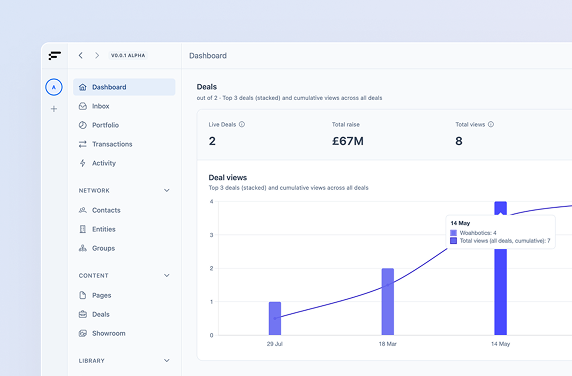The height and width of the screenshot is (376, 572).
Task: Click the Contacts people icon
Action: tap(83, 210)
